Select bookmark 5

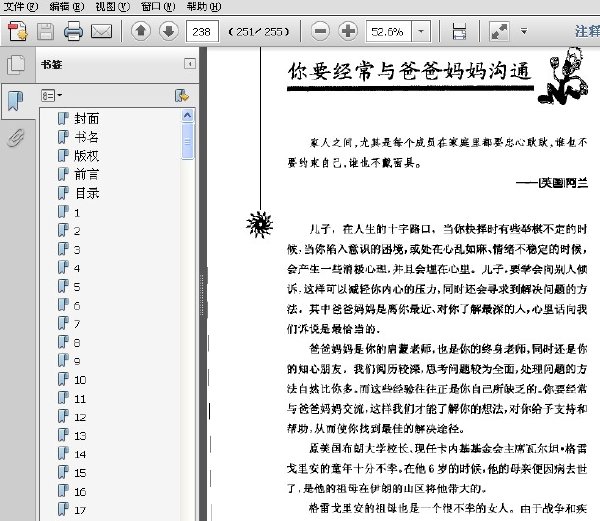[x=77, y=287]
